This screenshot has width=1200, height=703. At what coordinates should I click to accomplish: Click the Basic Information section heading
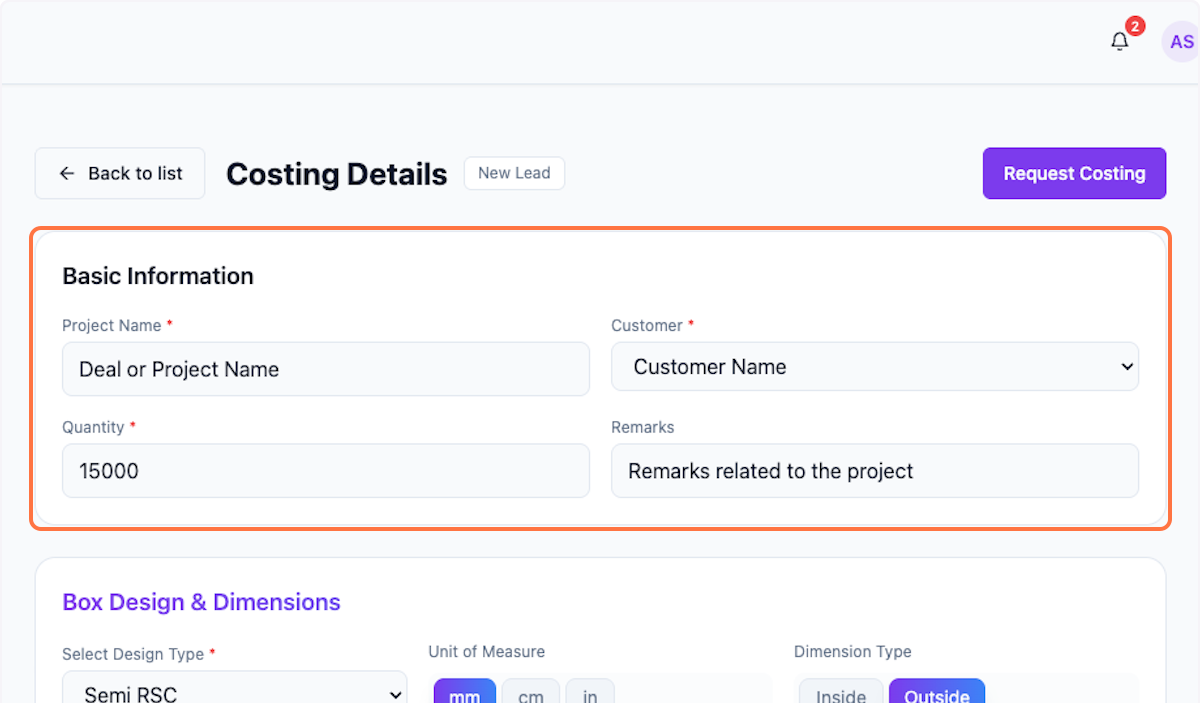click(158, 276)
